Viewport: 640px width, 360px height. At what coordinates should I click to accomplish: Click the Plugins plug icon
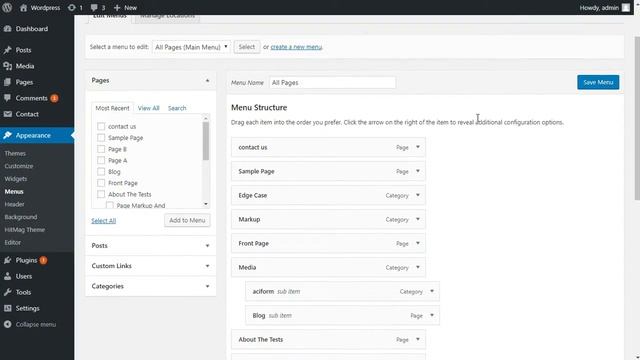7,260
